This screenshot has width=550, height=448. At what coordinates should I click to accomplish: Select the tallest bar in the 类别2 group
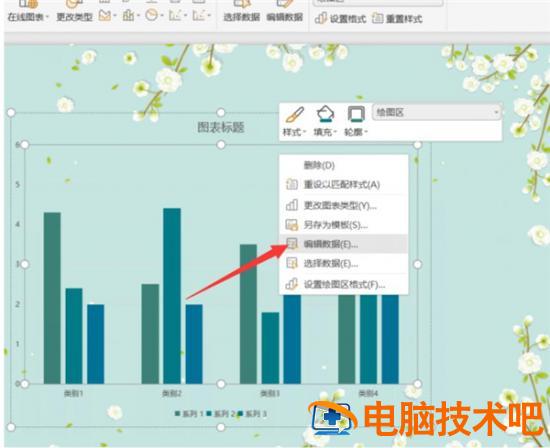[x=172, y=296]
